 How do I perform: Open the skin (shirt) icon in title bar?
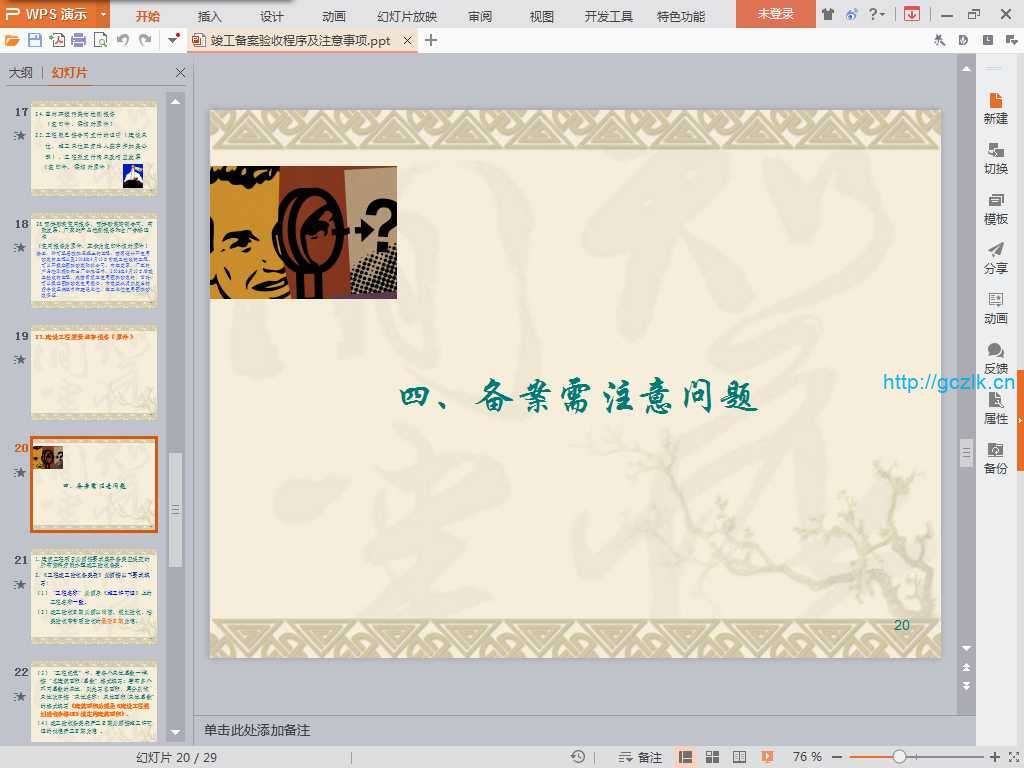[828, 14]
